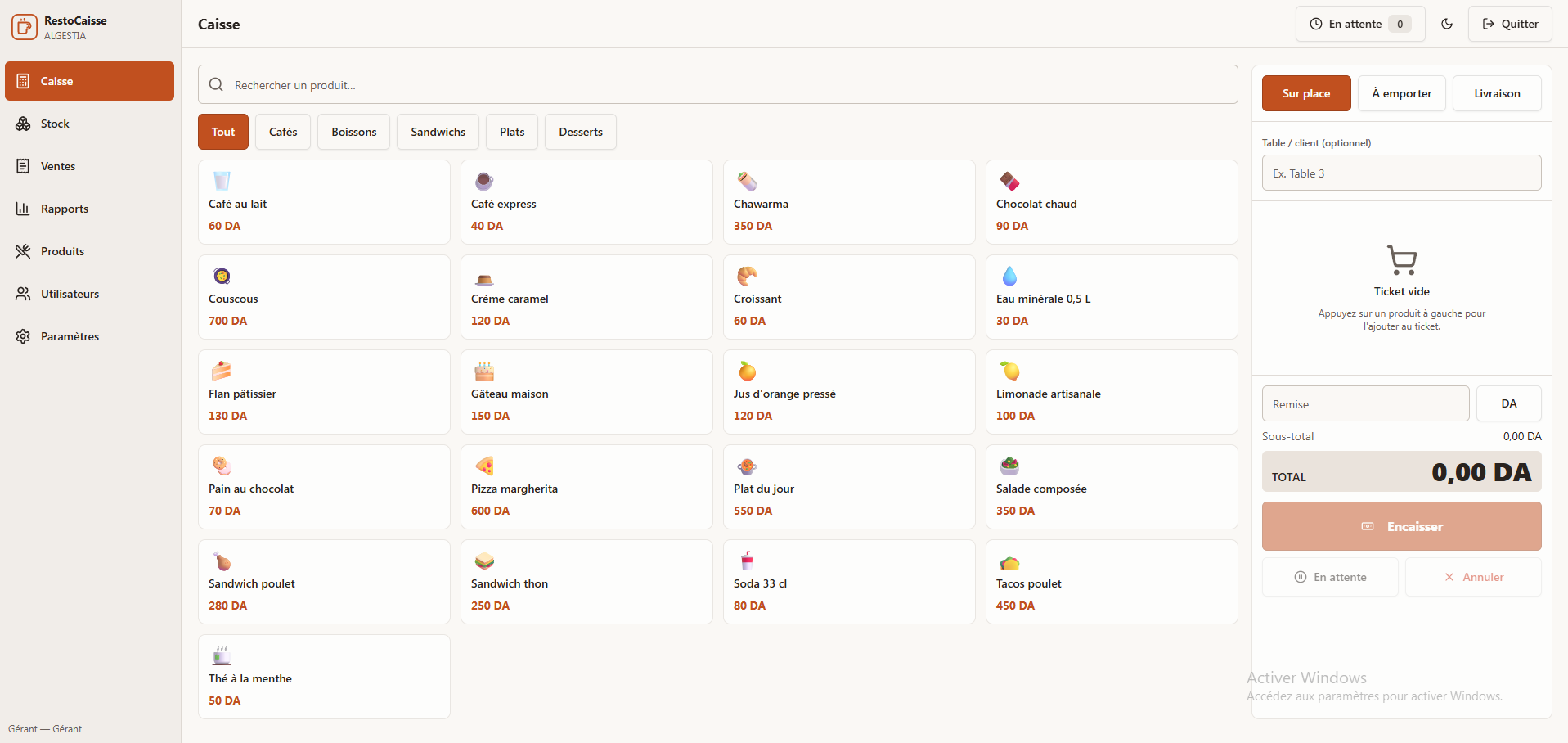This screenshot has height=743, width=1568.
Task: Click the Tacos poulet taco icon
Action: (x=1009, y=562)
